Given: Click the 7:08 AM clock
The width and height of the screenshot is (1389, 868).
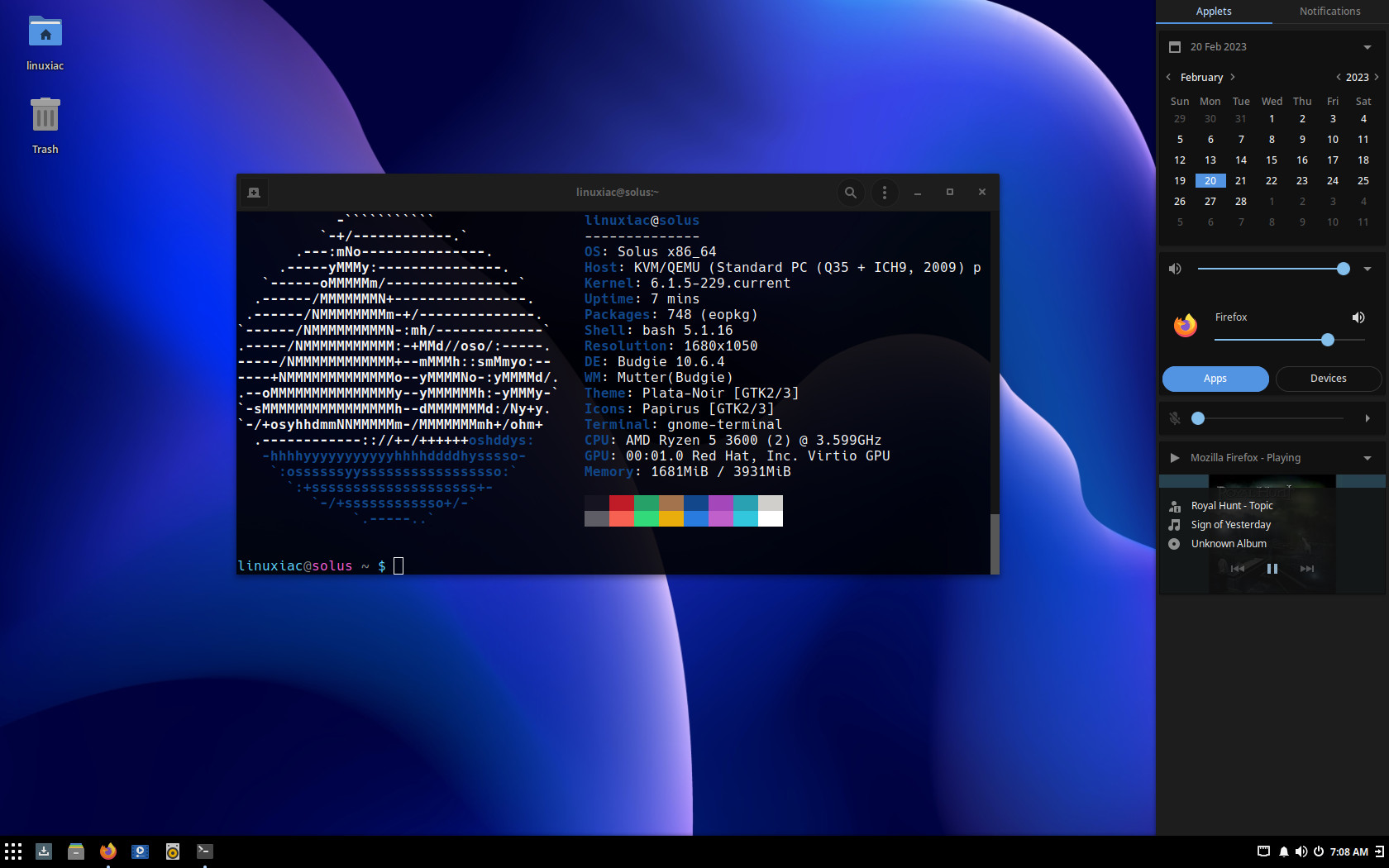Looking at the screenshot, I should [1349, 851].
